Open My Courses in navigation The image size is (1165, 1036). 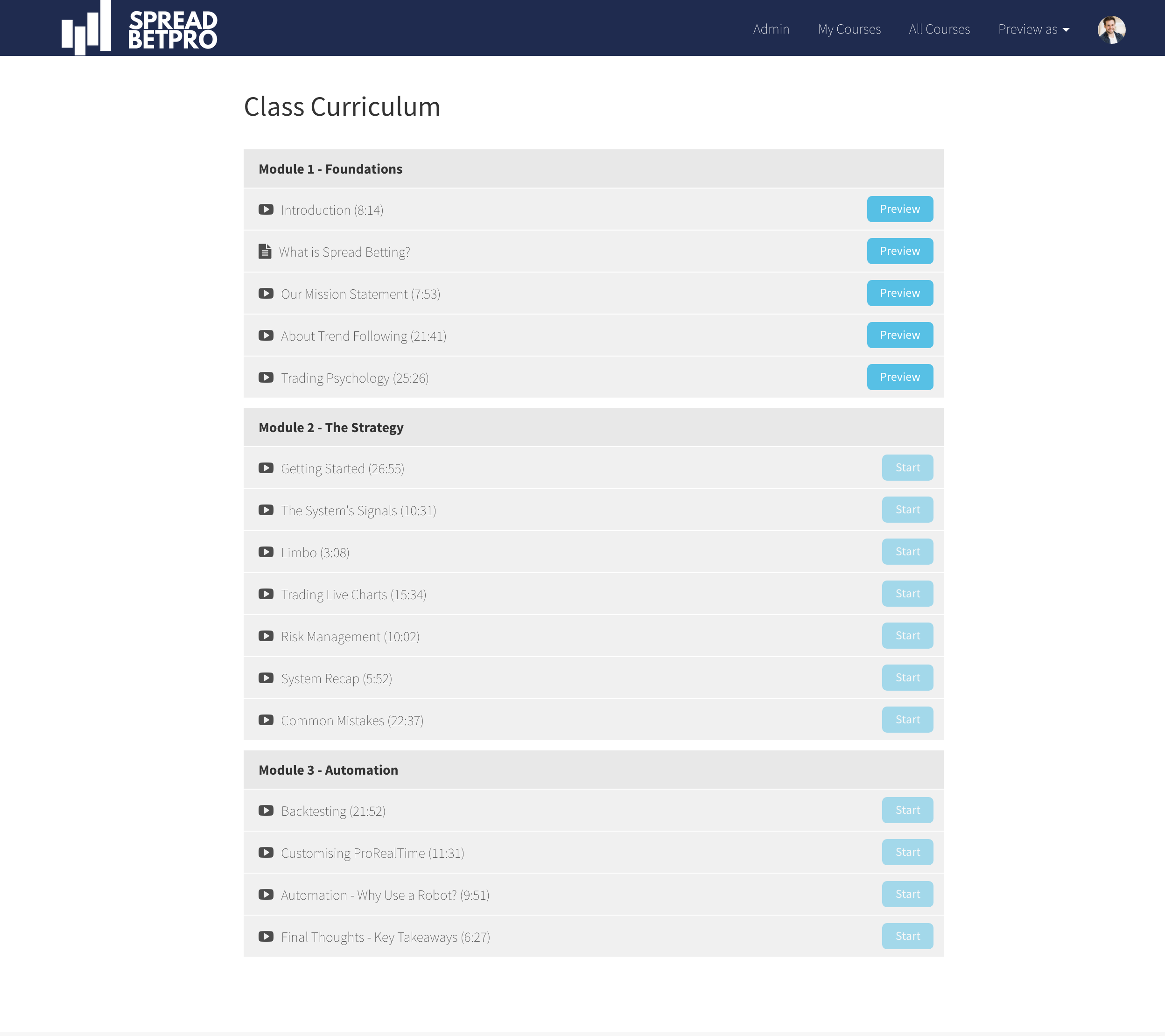pos(849,29)
